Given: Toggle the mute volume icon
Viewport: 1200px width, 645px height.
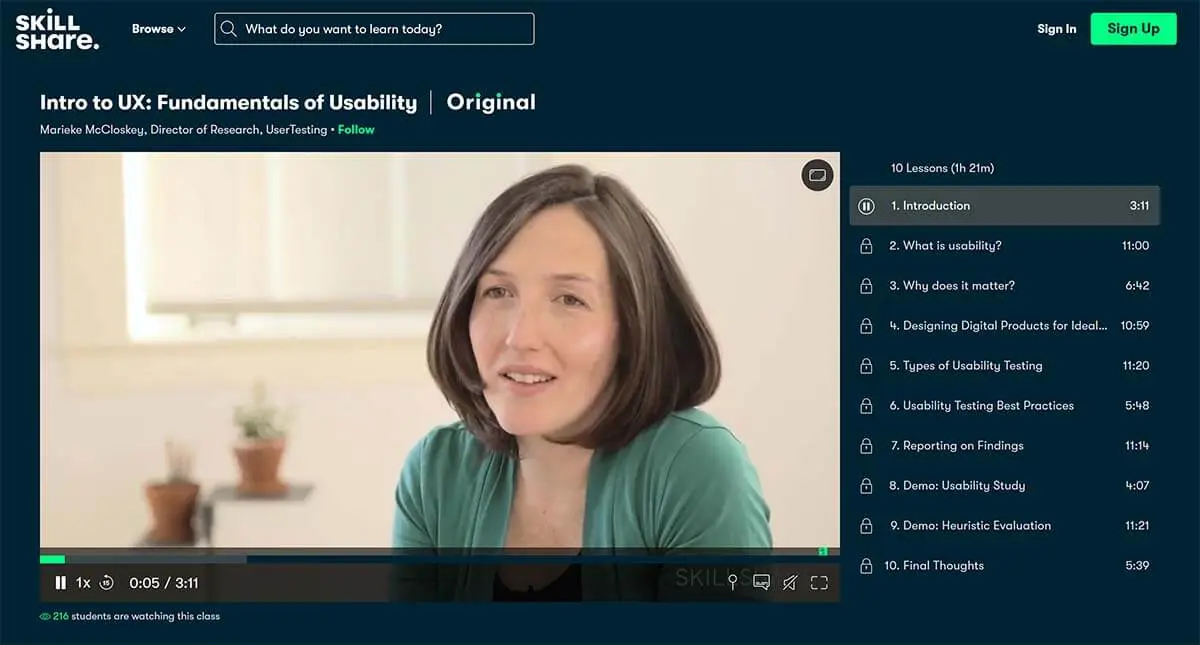Looking at the screenshot, I should coord(790,583).
